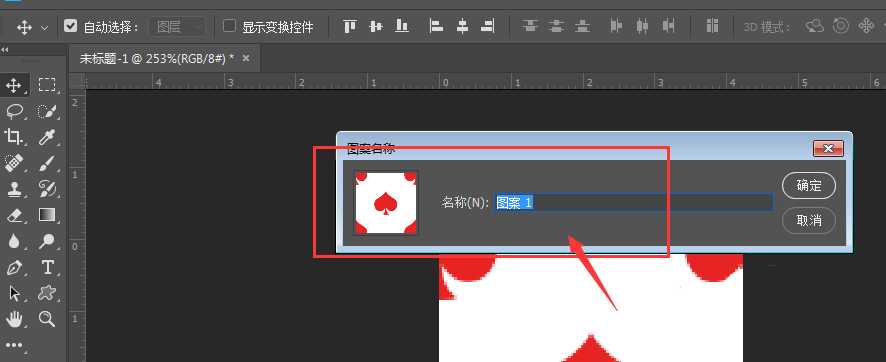
Task: Open the edit toolbar three-dots menu
Action: 14,345
